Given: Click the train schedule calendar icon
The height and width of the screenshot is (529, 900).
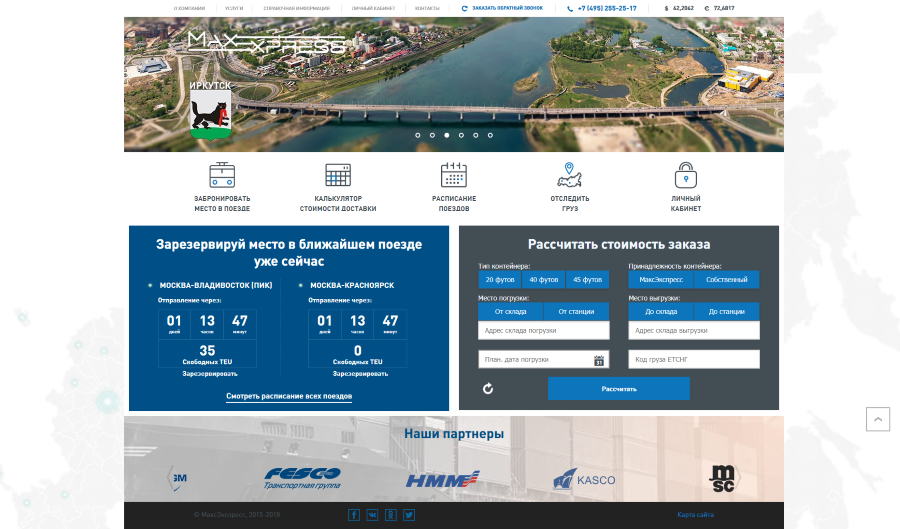Looking at the screenshot, I should point(455,175).
